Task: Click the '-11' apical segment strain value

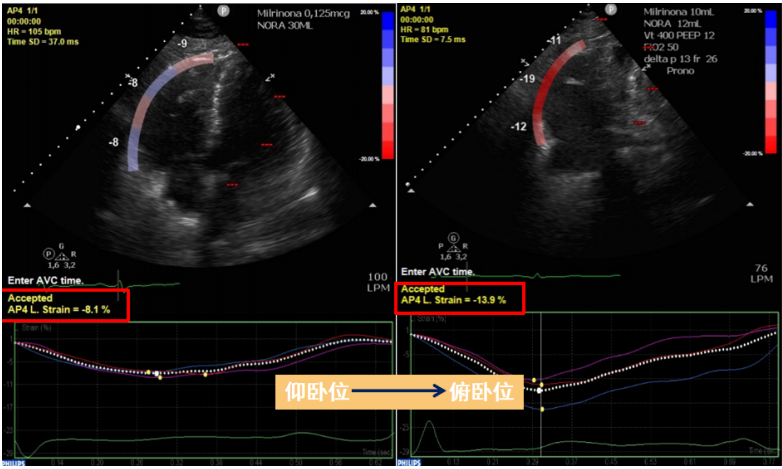Action: (x=554, y=40)
